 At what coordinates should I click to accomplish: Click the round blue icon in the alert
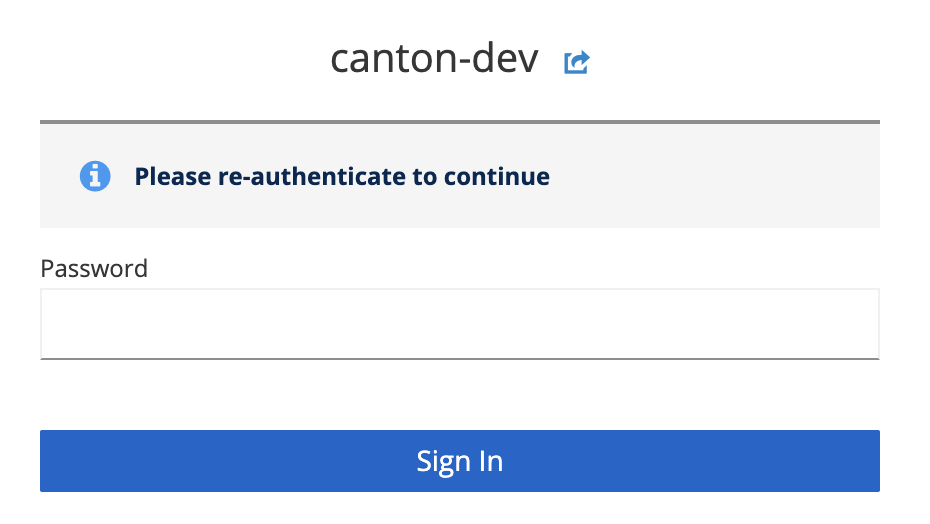[95, 177]
